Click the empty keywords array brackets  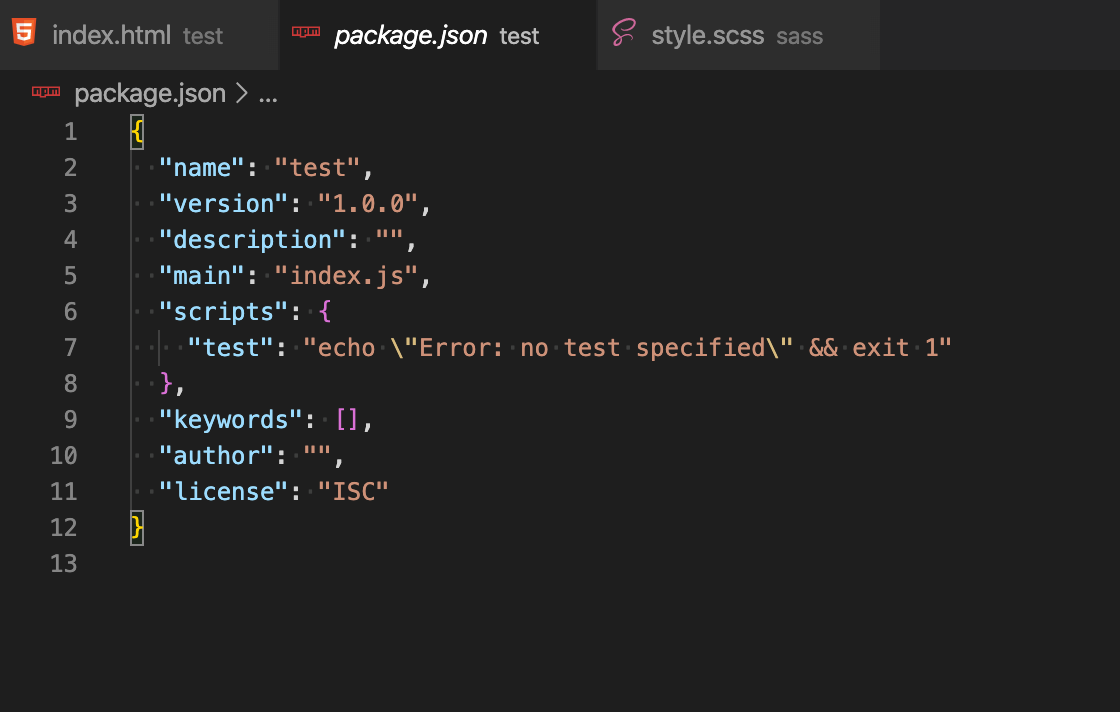tap(346, 420)
